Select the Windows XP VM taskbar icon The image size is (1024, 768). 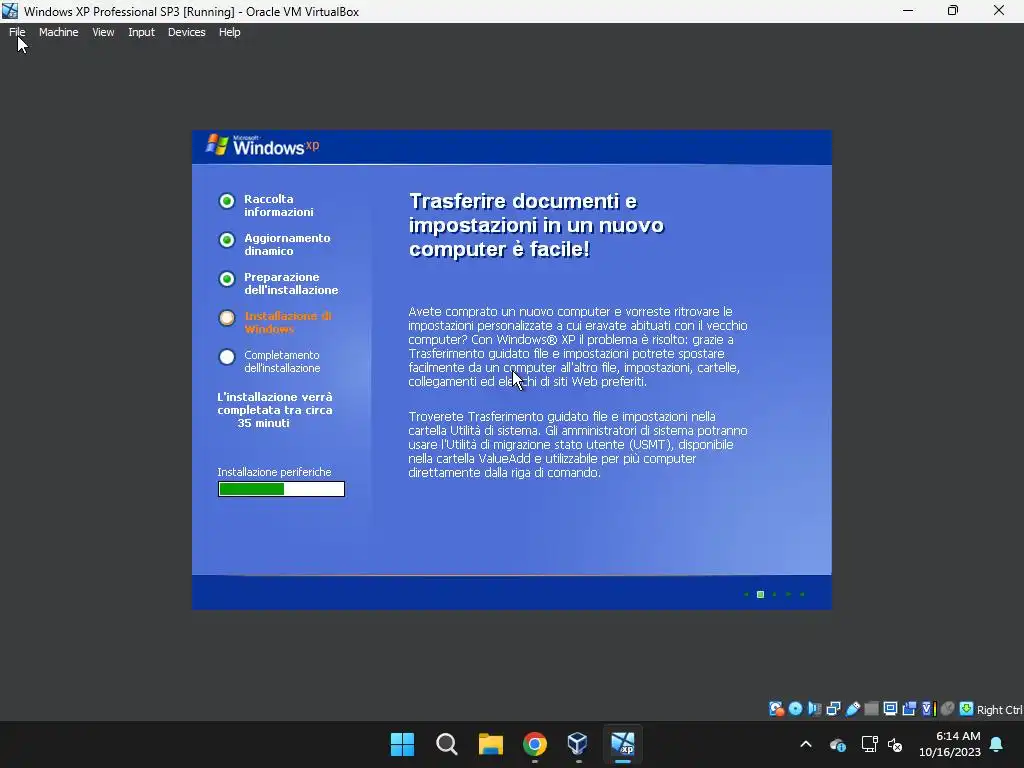pos(622,744)
